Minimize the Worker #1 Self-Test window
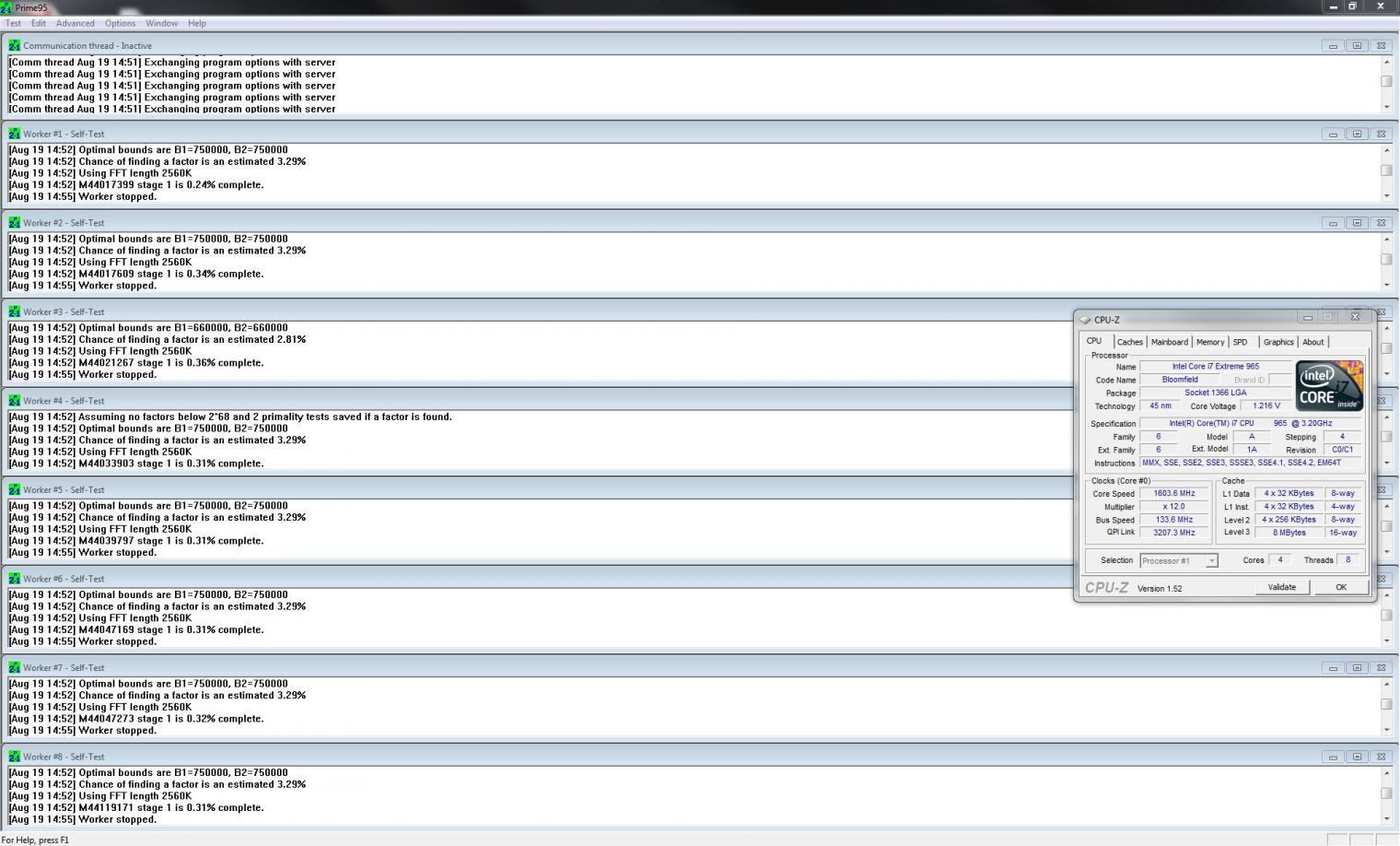This screenshot has width=1400, height=846. click(x=1333, y=134)
